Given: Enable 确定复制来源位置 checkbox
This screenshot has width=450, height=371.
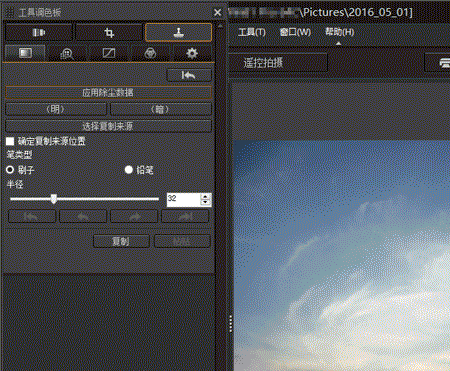Looking at the screenshot, I should pyautogui.click(x=10, y=141).
